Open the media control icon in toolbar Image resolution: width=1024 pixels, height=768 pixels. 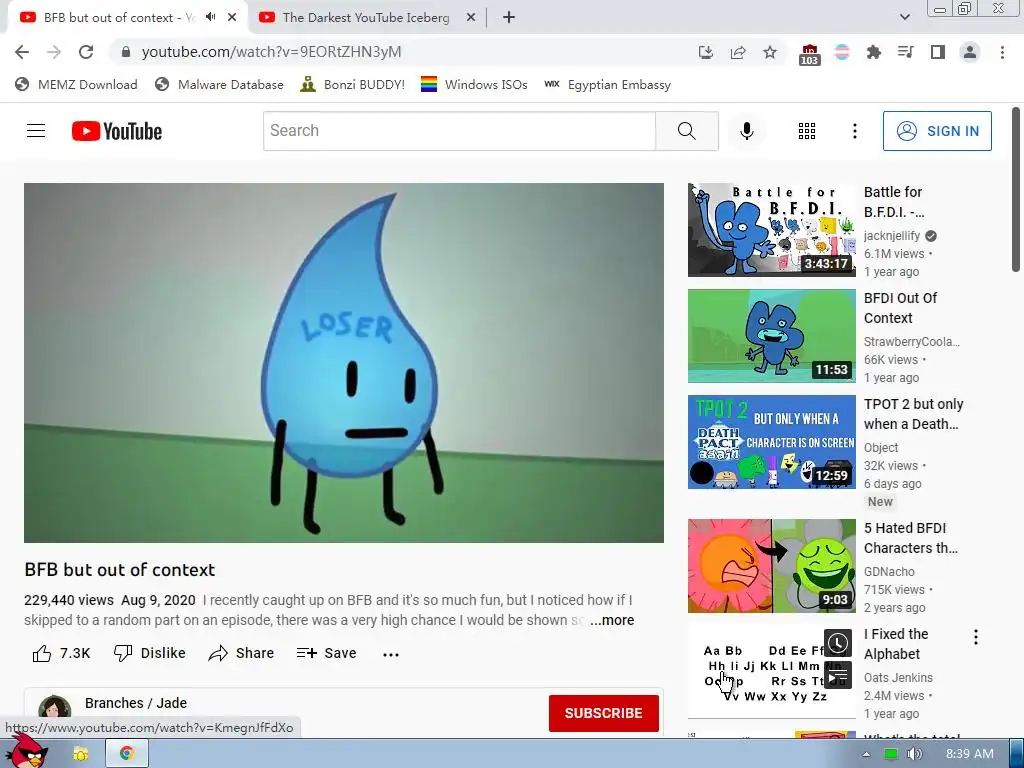coord(905,52)
